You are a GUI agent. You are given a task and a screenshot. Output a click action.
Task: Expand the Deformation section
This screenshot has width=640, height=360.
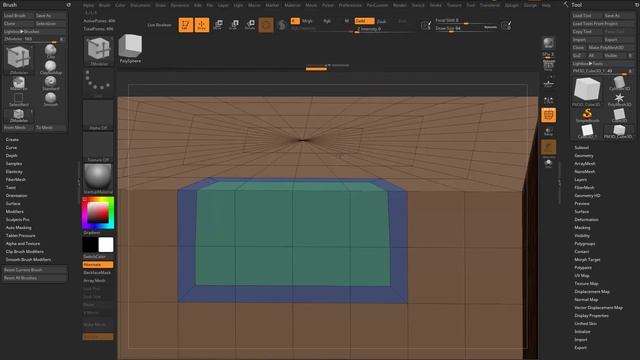pos(587,220)
